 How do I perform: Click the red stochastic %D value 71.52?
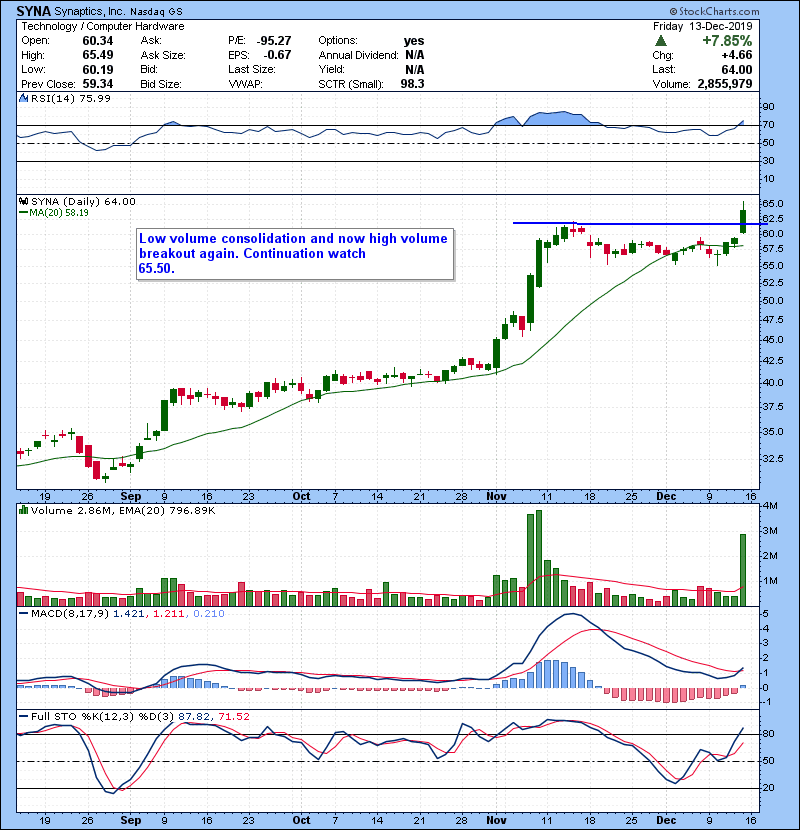coord(234,717)
